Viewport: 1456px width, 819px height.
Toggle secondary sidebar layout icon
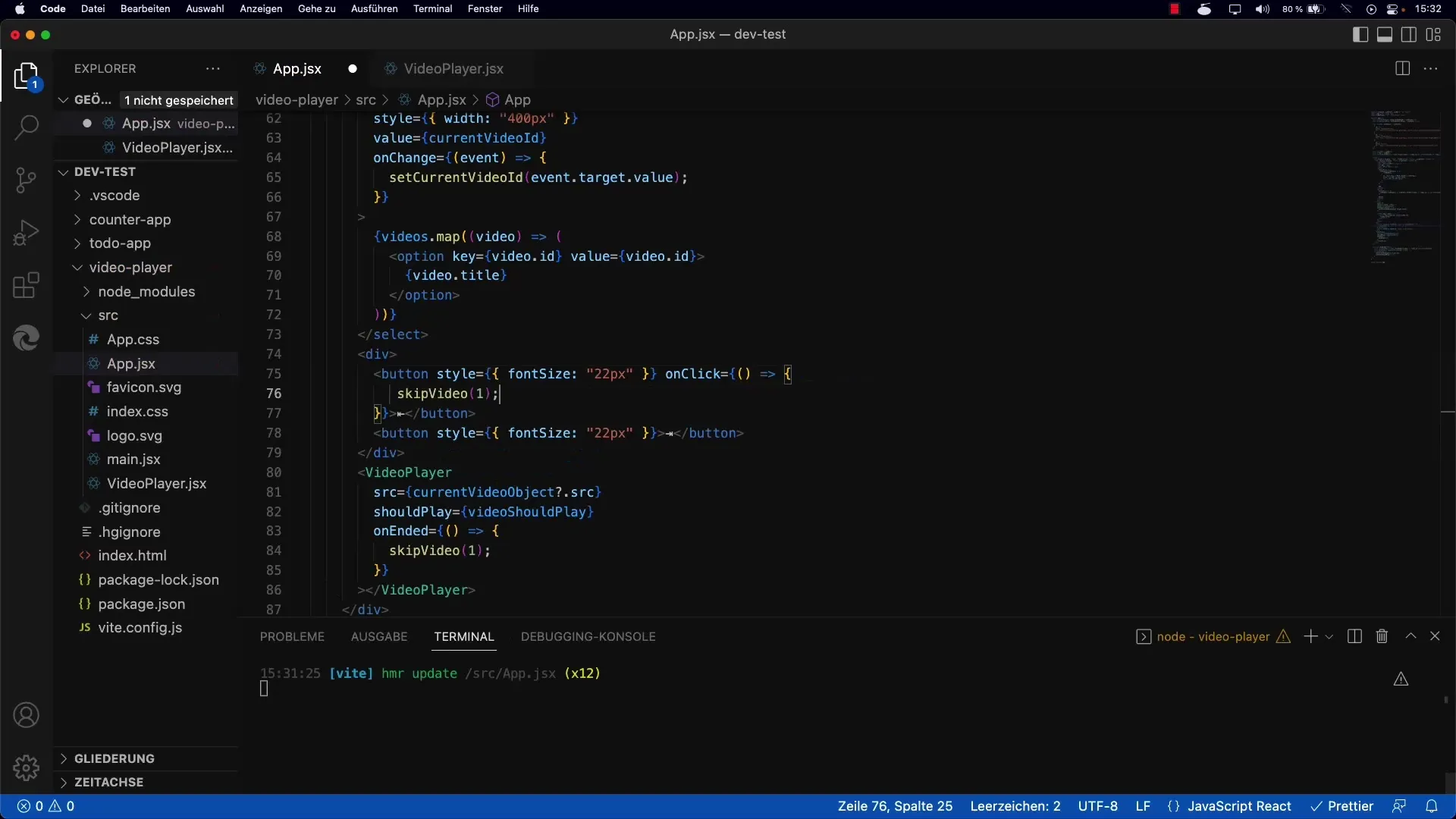(1409, 35)
